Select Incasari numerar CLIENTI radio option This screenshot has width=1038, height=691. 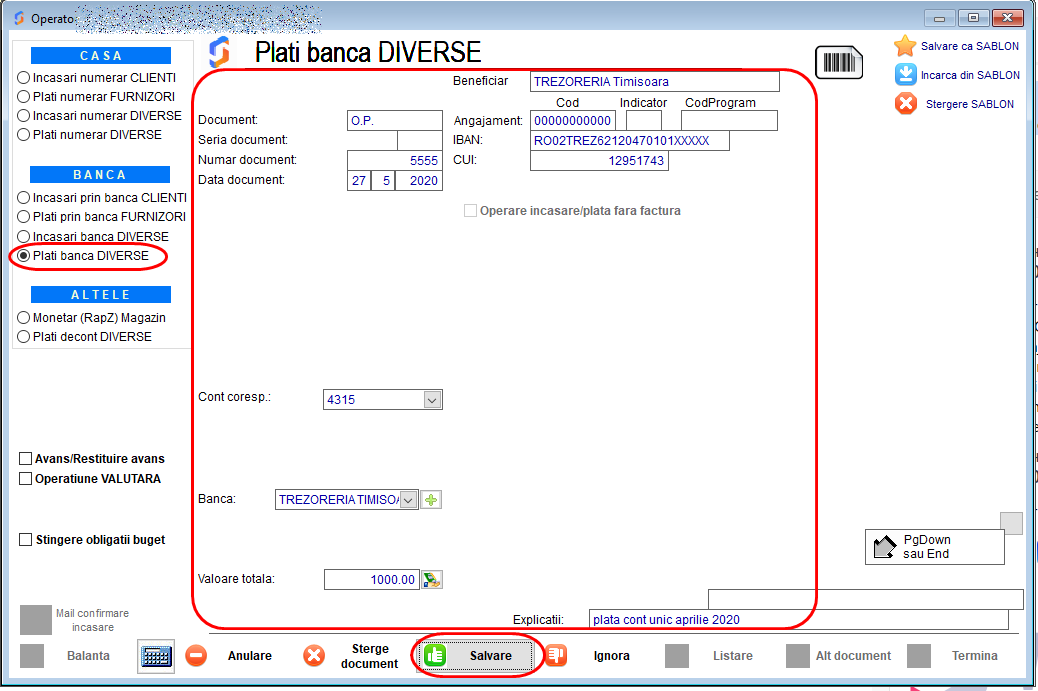[24, 78]
